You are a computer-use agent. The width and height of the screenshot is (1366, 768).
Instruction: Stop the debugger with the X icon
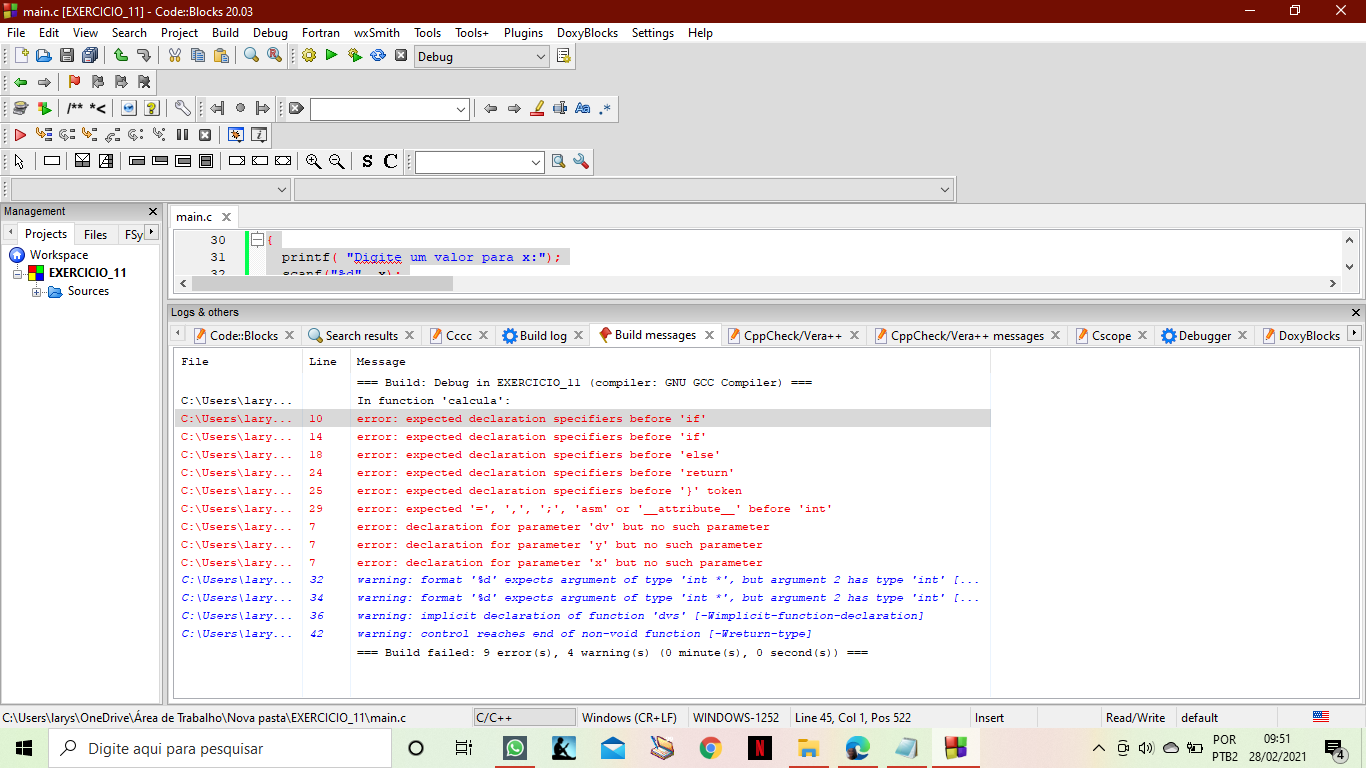click(x=205, y=134)
